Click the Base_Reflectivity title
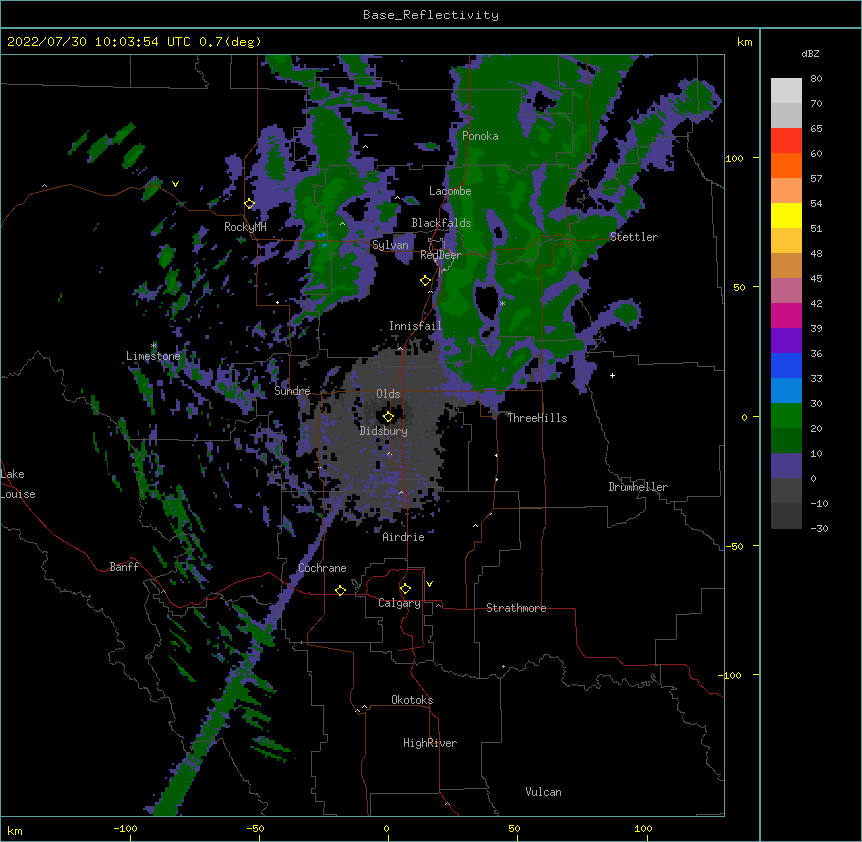 coord(431,15)
